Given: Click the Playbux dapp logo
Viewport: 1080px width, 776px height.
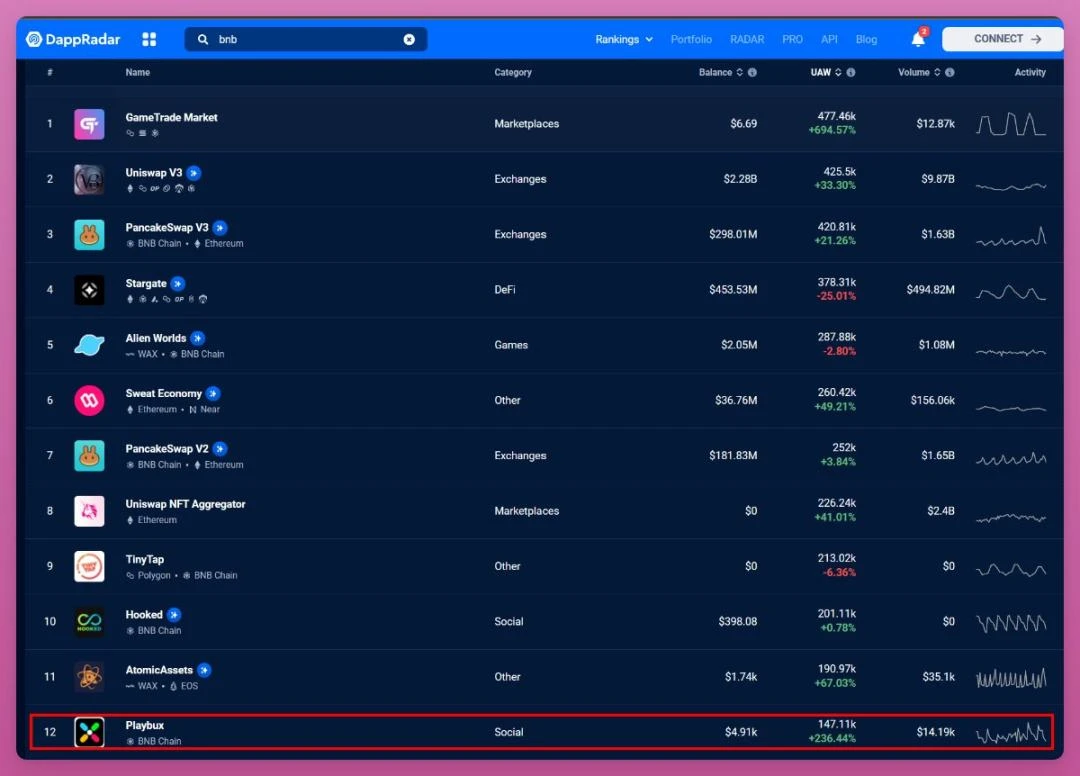Looking at the screenshot, I should coord(89,732).
